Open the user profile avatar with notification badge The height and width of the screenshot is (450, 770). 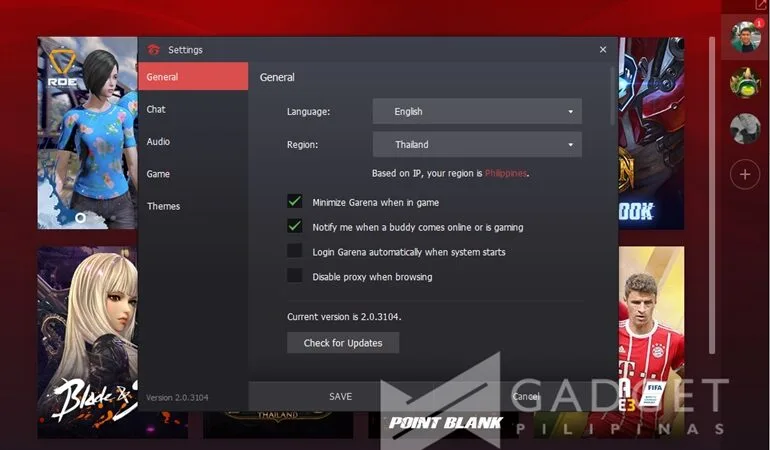pyautogui.click(x=745, y=37)
